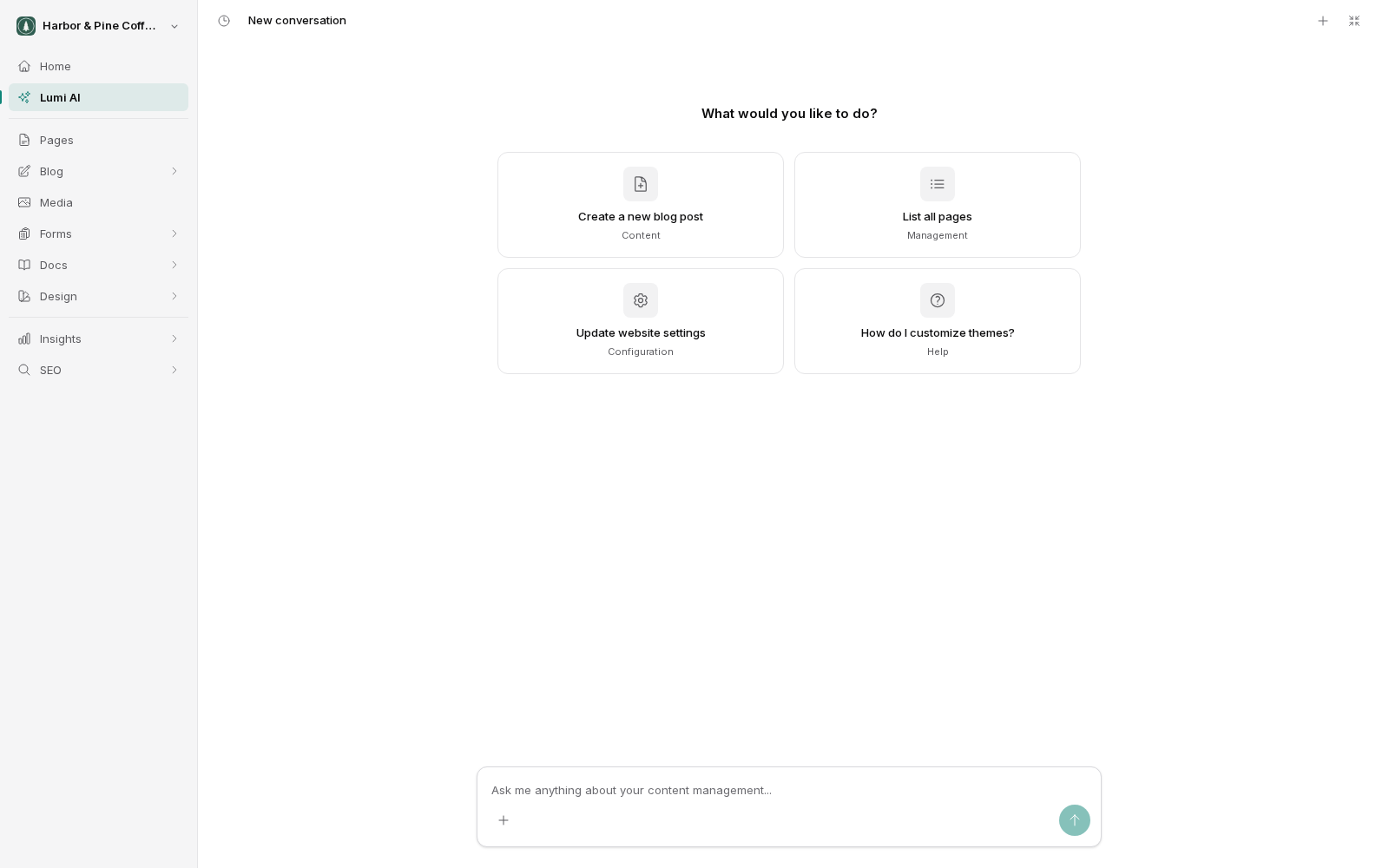This screenshot has height=868, width=1389.
Task: Click the Blog edit icon
Action: pyautogui.click(x=24, y=171)
